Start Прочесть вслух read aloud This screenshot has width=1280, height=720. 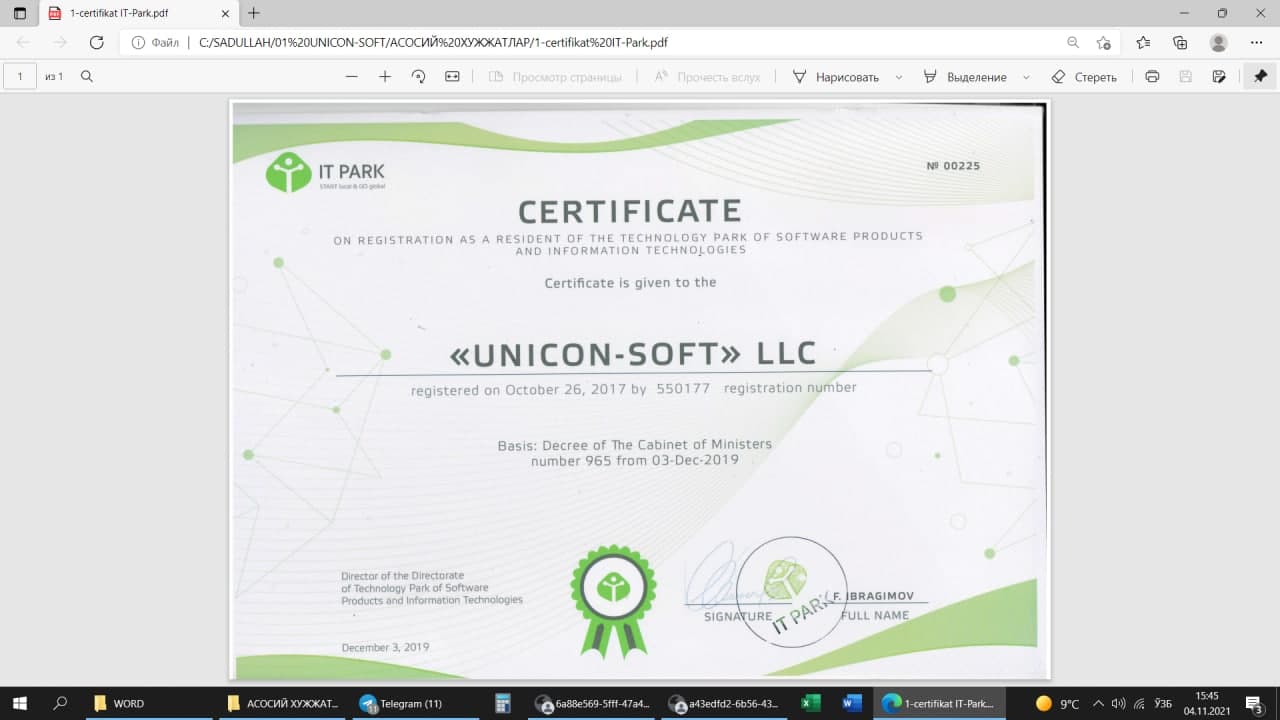click(x=708, y=77)
